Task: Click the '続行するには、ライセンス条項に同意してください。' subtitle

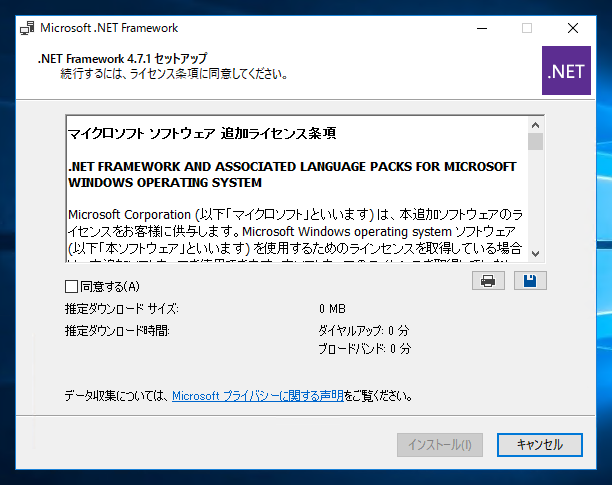Action: (174, 74)
